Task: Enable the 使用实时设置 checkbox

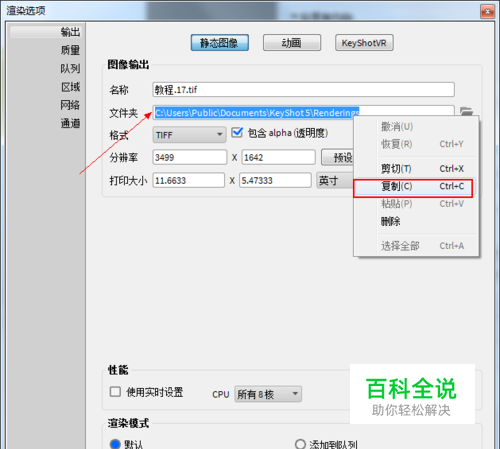Action: 115,391
